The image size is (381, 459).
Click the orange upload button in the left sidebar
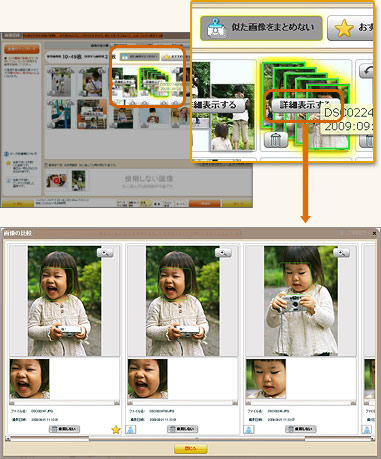coord(22,49)
